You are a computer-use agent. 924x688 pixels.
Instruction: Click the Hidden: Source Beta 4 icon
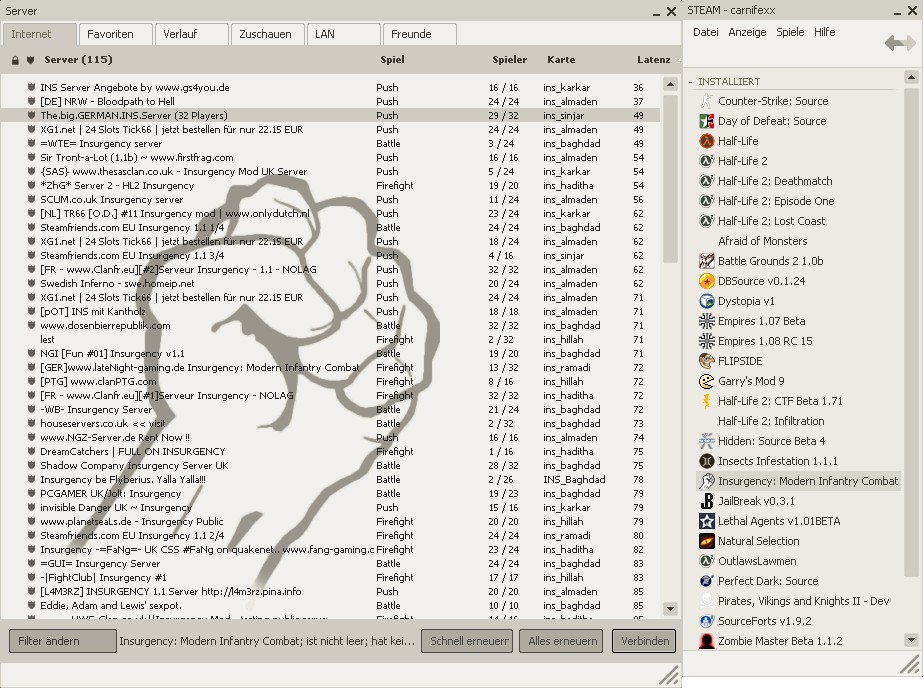pyautogui.click(x=706, y=441)
